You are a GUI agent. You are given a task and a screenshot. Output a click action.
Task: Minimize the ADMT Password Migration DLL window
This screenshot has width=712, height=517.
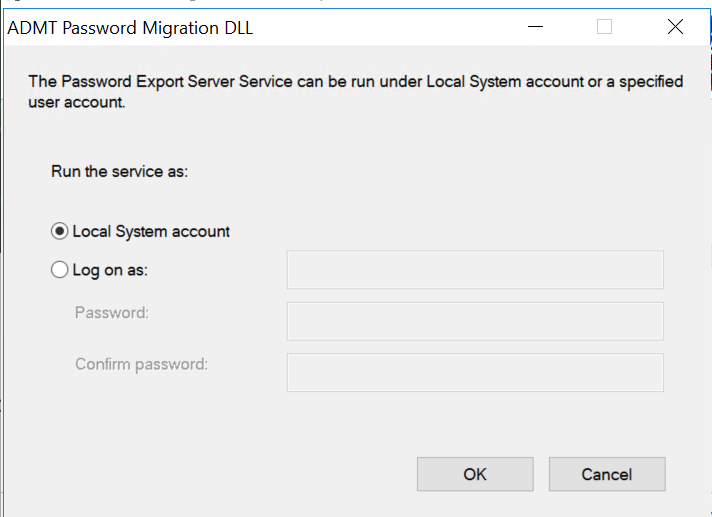pyautogui.click(x=535, y=27)
